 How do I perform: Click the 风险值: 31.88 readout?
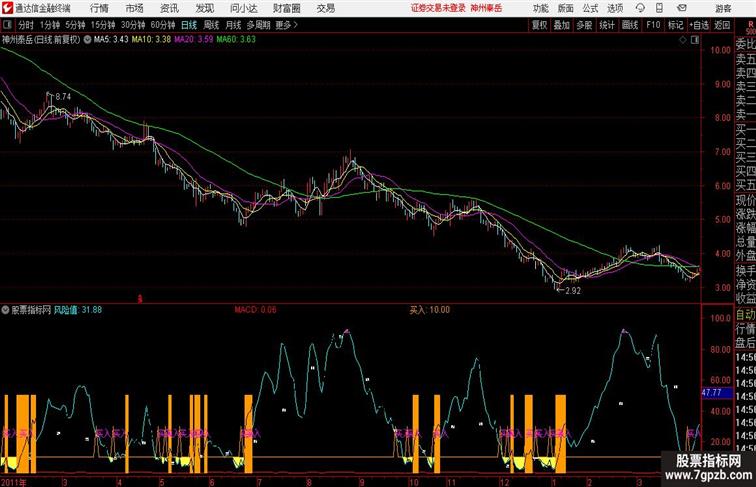(78, 310)
